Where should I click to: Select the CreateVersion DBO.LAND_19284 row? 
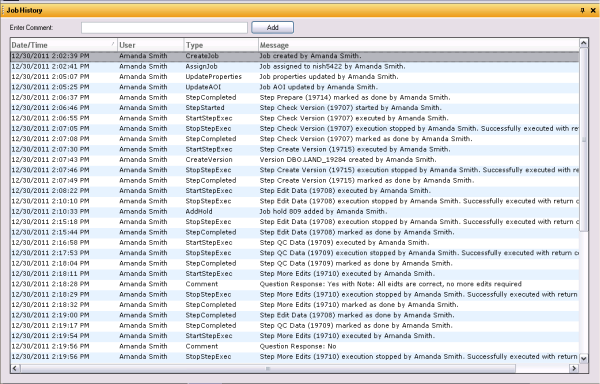click(x=295, y=159)
